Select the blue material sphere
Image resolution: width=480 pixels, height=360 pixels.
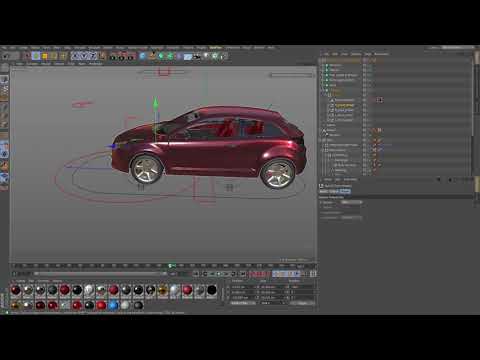(113, 305)
